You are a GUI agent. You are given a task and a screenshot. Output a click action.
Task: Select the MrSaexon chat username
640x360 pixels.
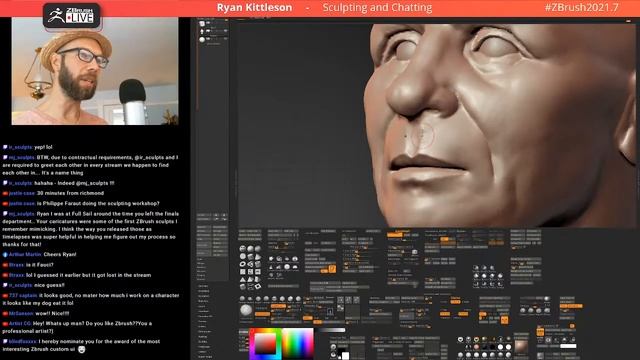(x=21, y=313)
